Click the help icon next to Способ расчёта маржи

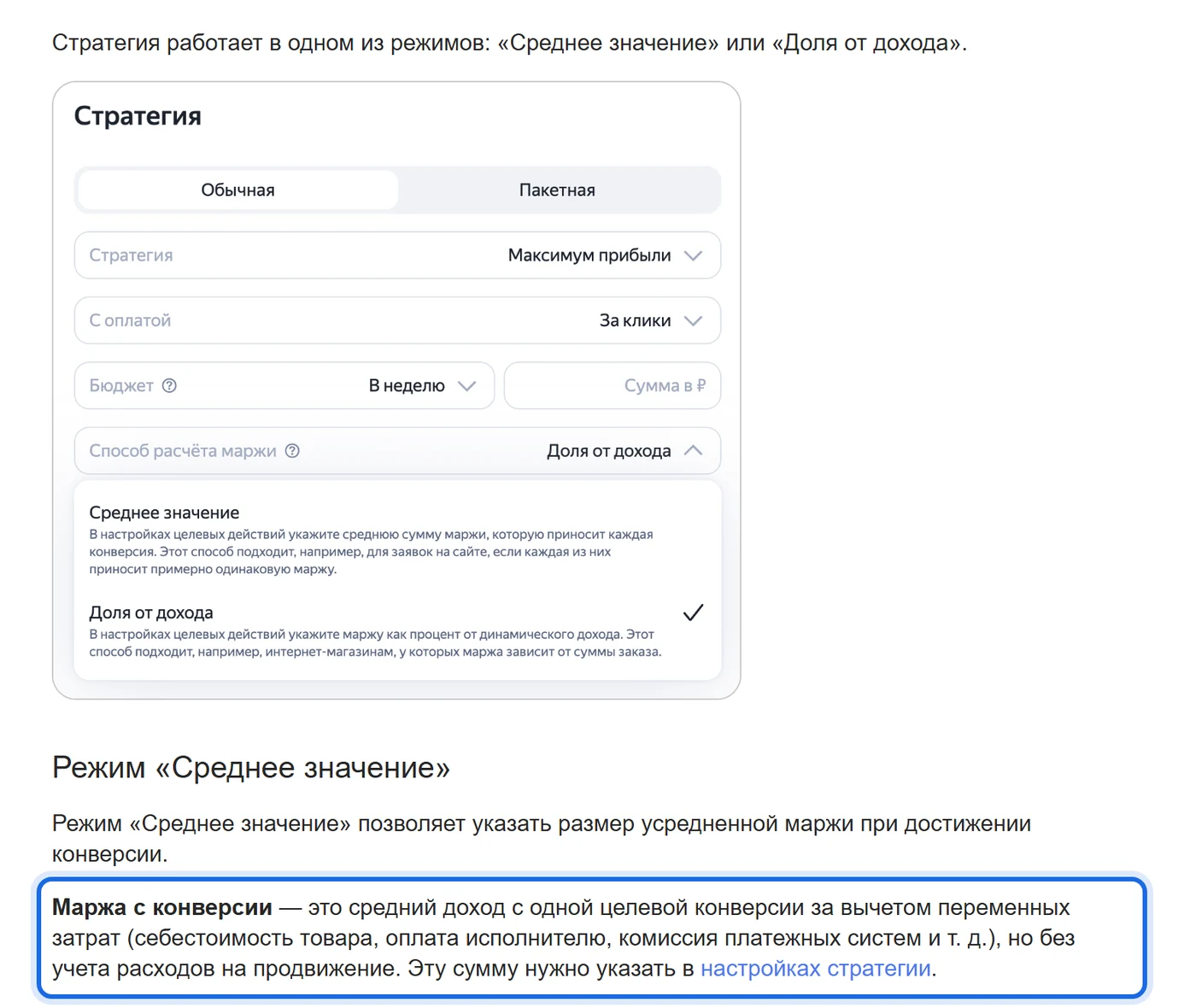point(292,451)
